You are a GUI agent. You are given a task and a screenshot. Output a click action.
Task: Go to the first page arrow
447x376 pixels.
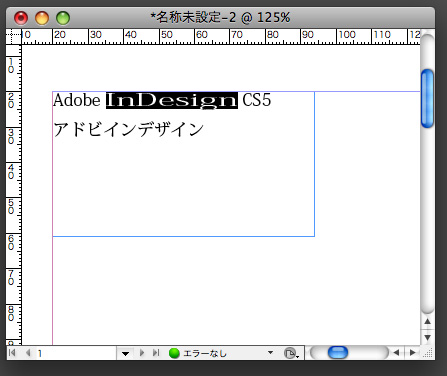[x=12, y=353]
